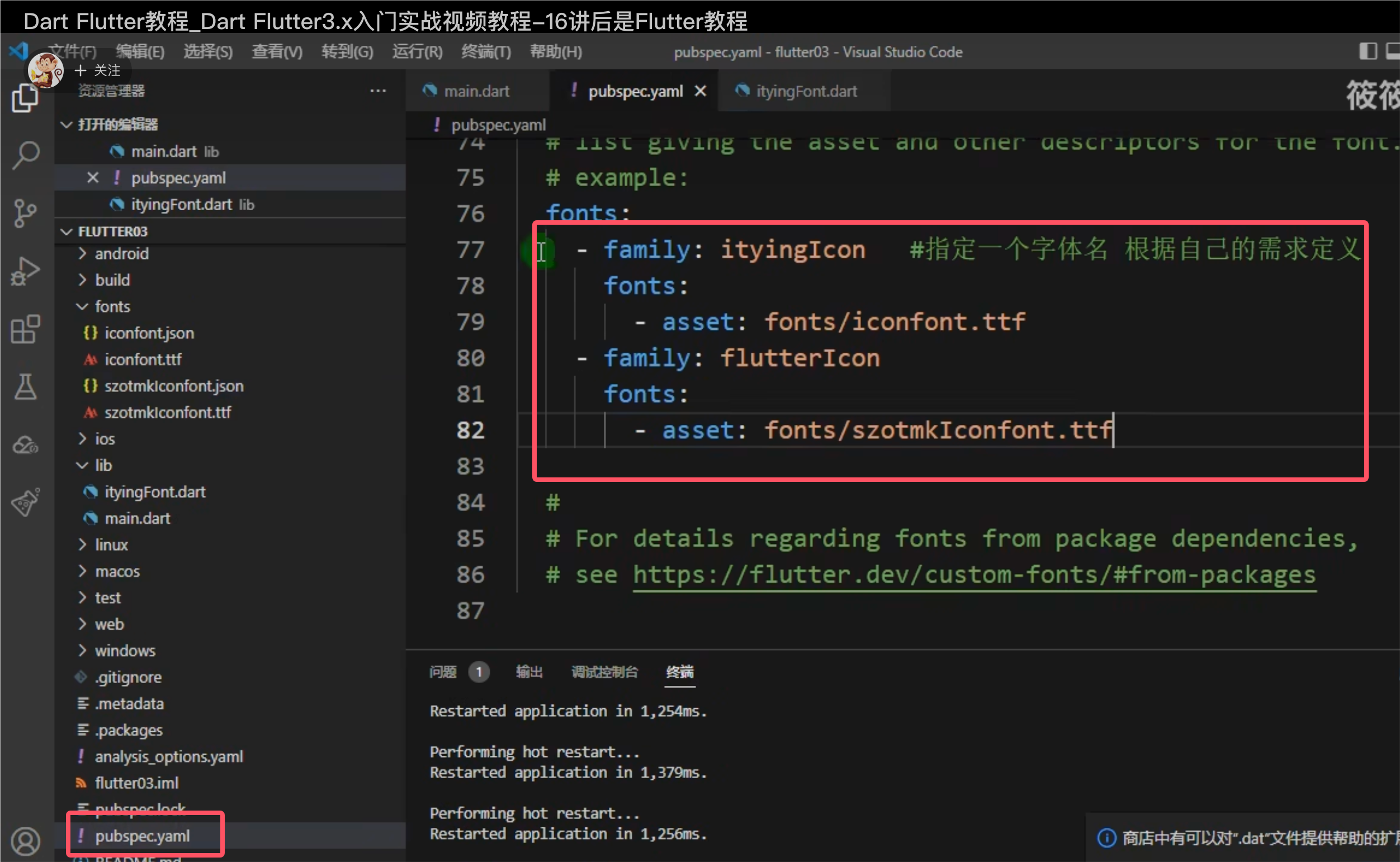Open the 文件(F) menu
This screenshot has width=1400, height=862.
click(x=72, y=52)
